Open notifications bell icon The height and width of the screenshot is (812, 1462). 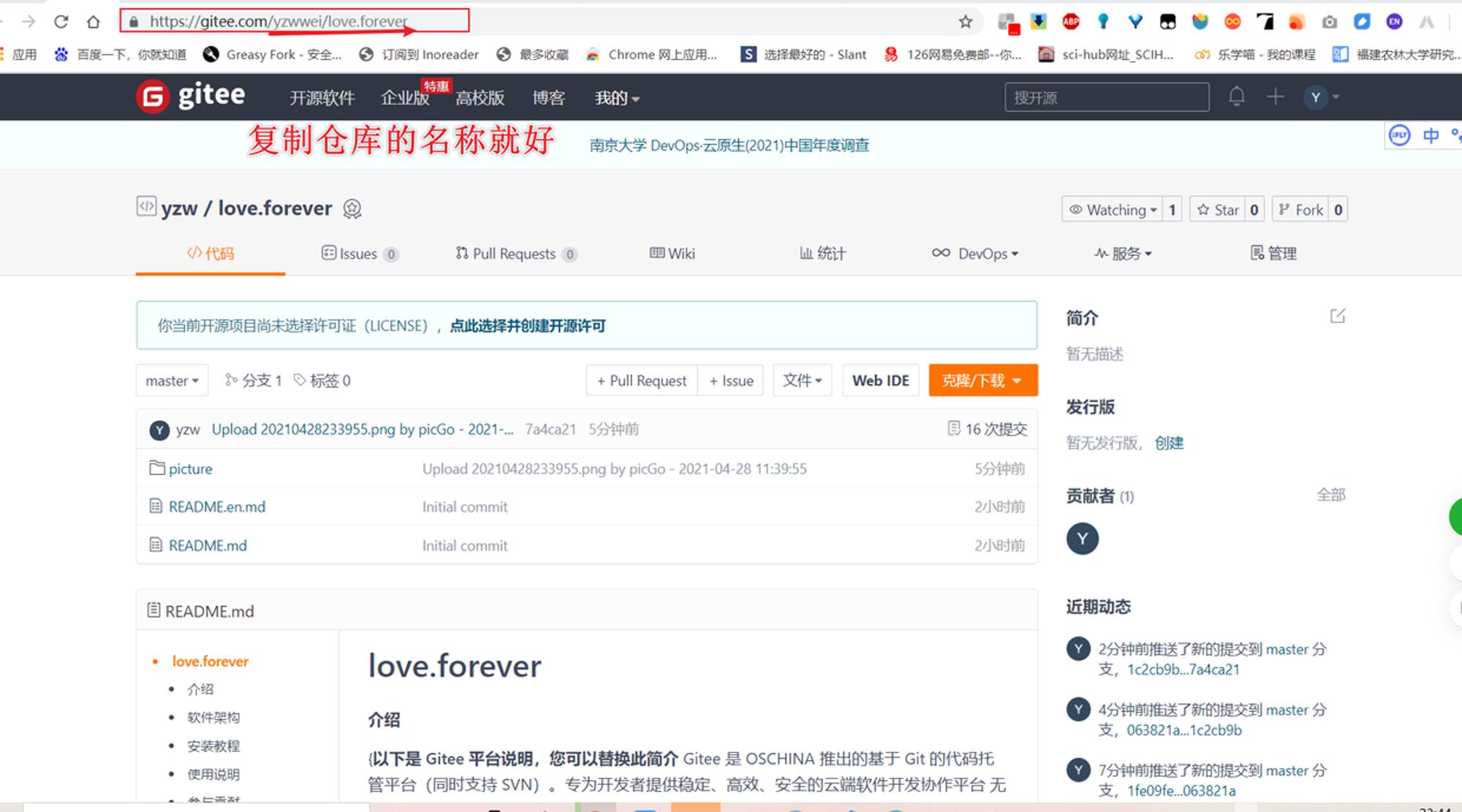[1236, 96]
